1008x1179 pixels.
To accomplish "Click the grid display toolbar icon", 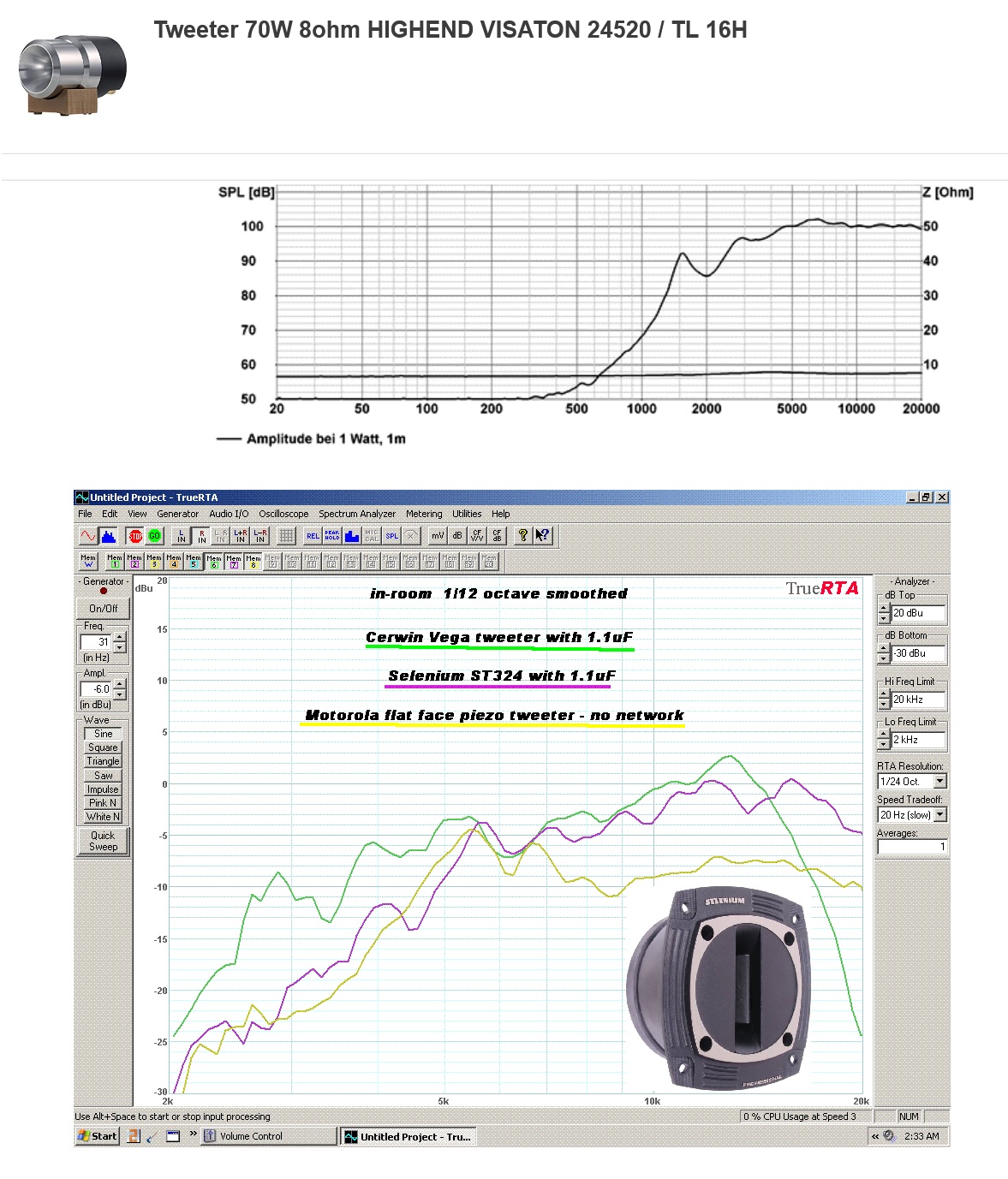I will (286, 536).
